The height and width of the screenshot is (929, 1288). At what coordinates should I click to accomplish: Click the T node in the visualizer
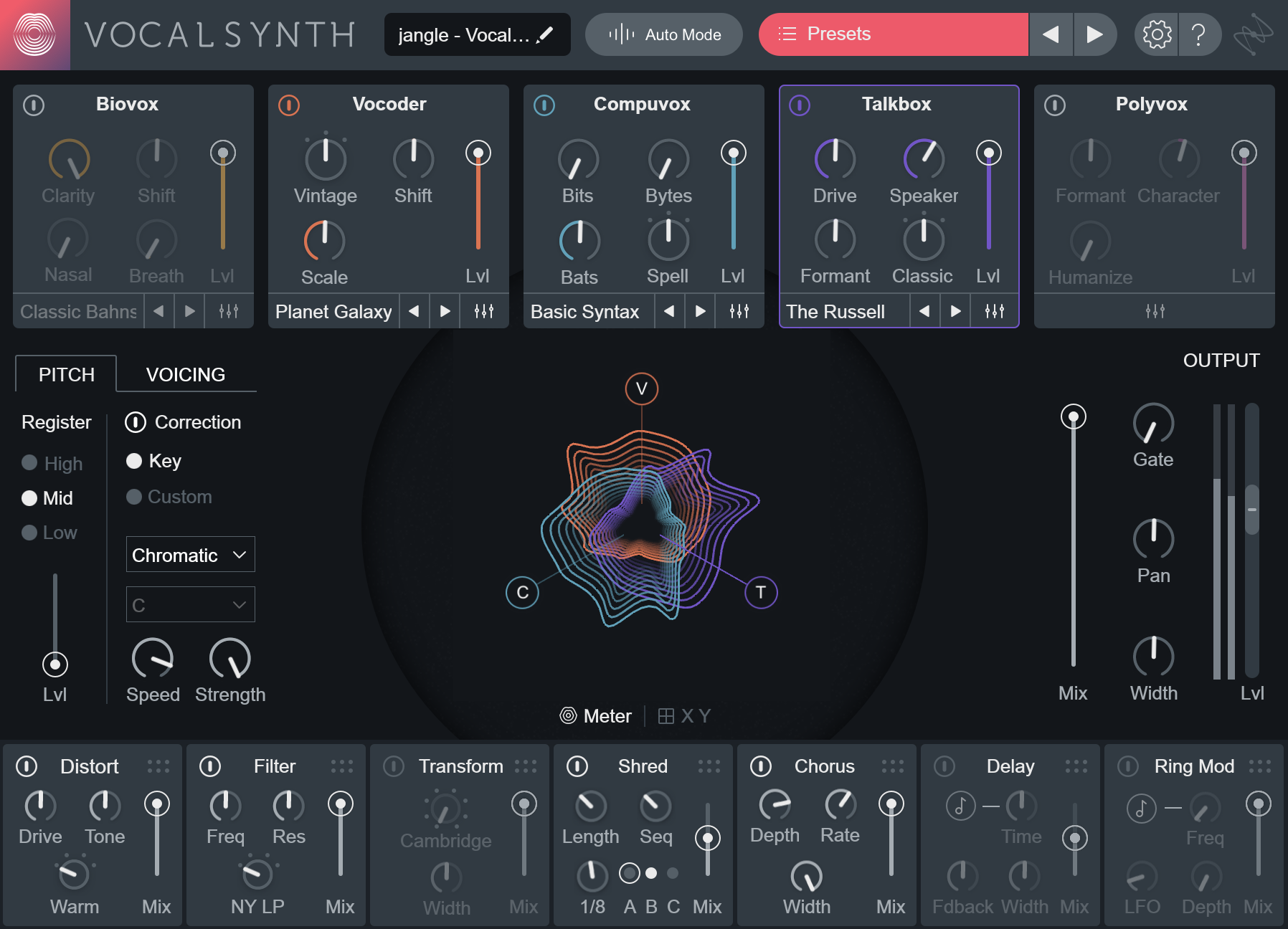click(x=761, y=592)
